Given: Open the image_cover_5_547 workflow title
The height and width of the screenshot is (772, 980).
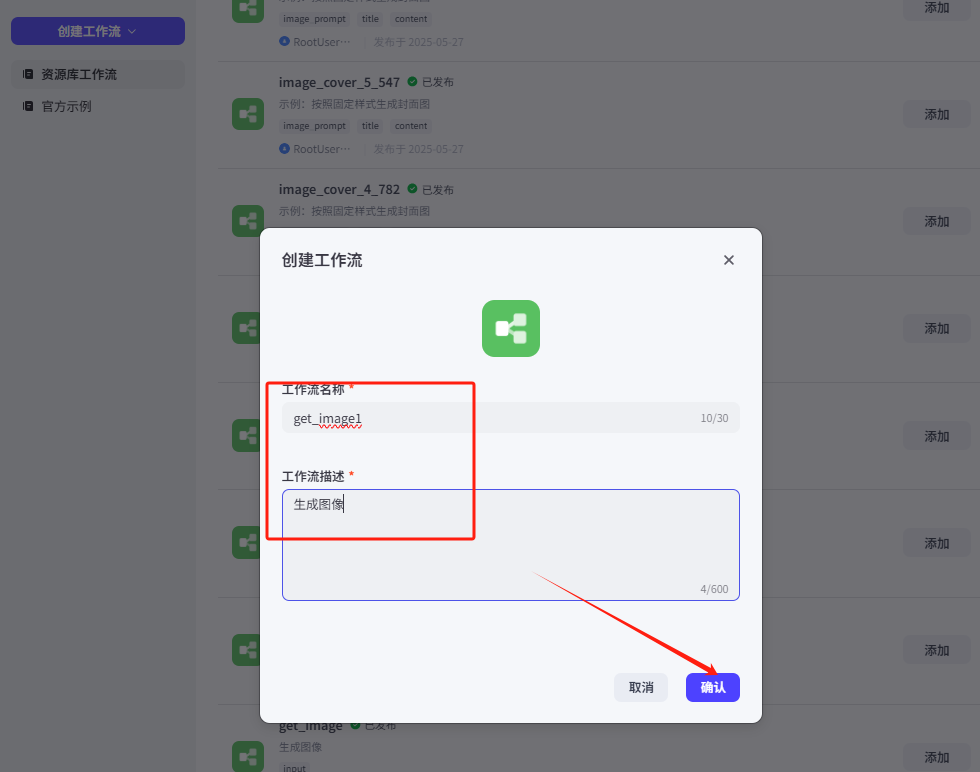Looking at the screenshot, I should click(x=339, y=83).
